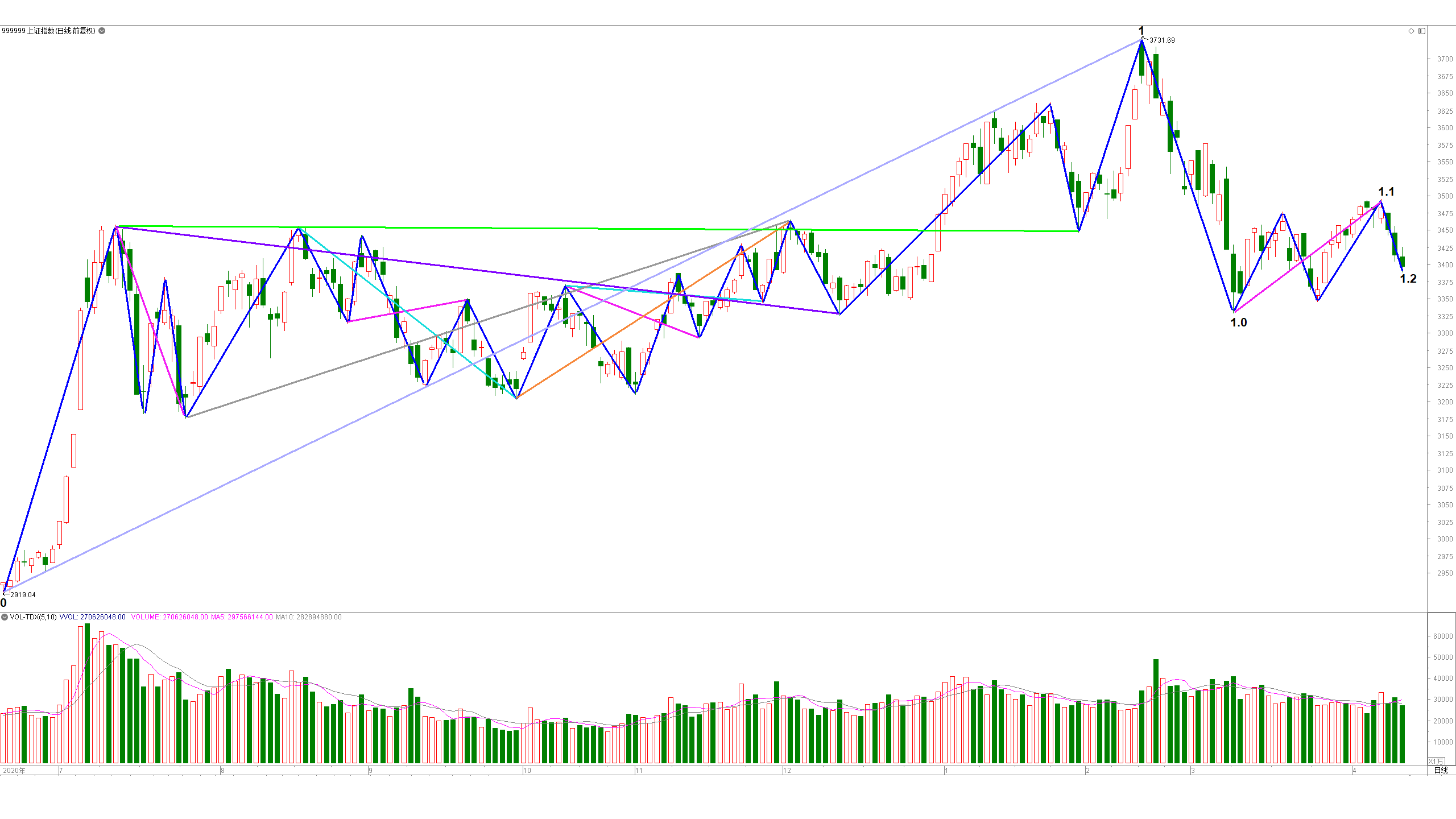Click the X1万 volume unit label
Screen dimensions: 1456x819
pos(1436,761)
